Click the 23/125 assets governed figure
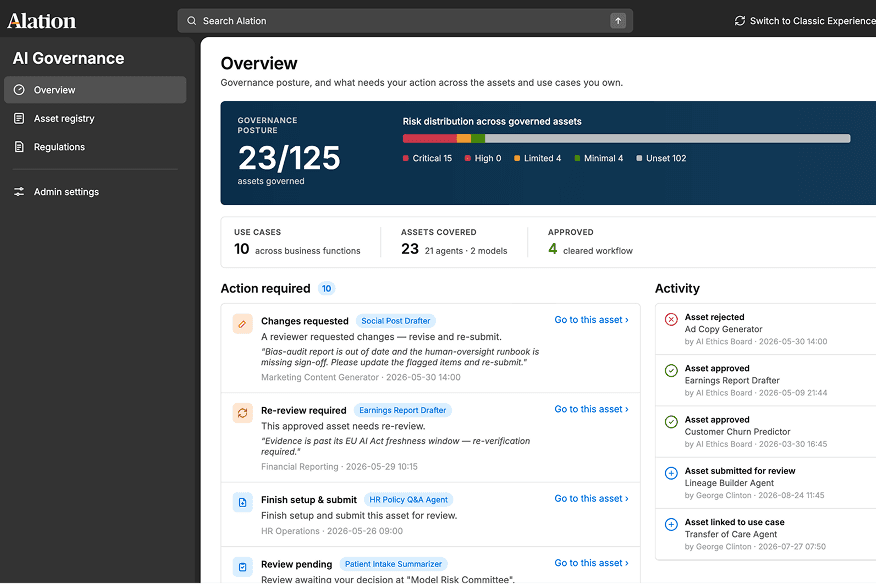The width and height of the screenshot is (876, 584). [289, 158]
